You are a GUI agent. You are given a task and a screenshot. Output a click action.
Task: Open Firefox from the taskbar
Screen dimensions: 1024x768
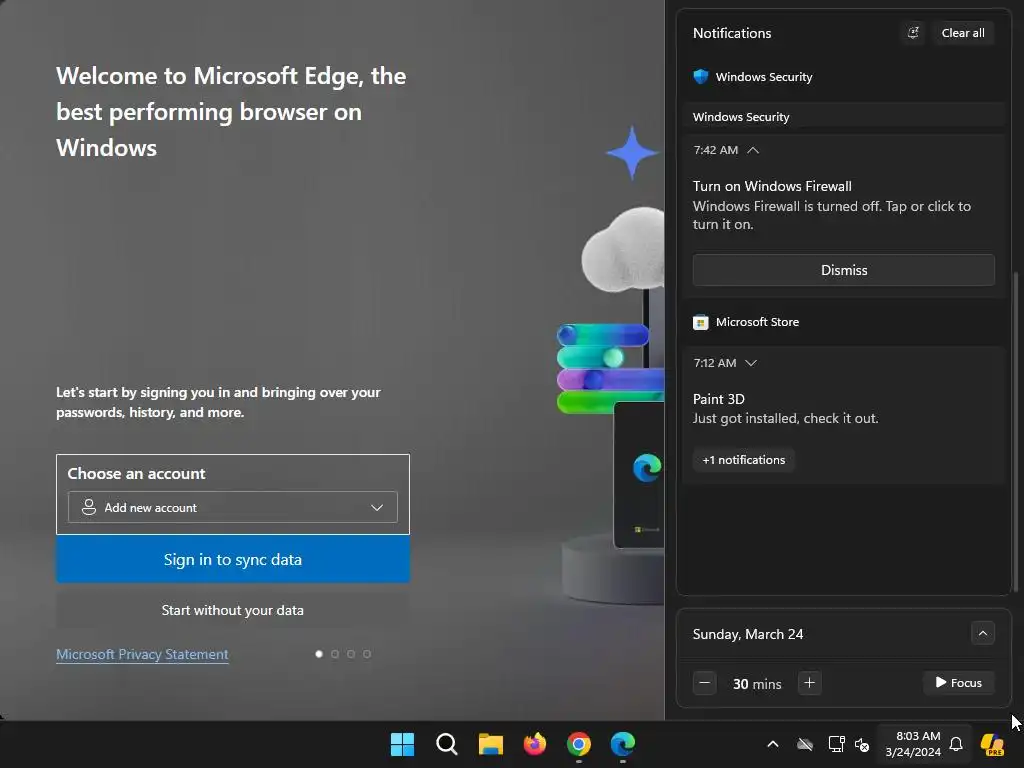pyautogui.click(x=535, y=744)
